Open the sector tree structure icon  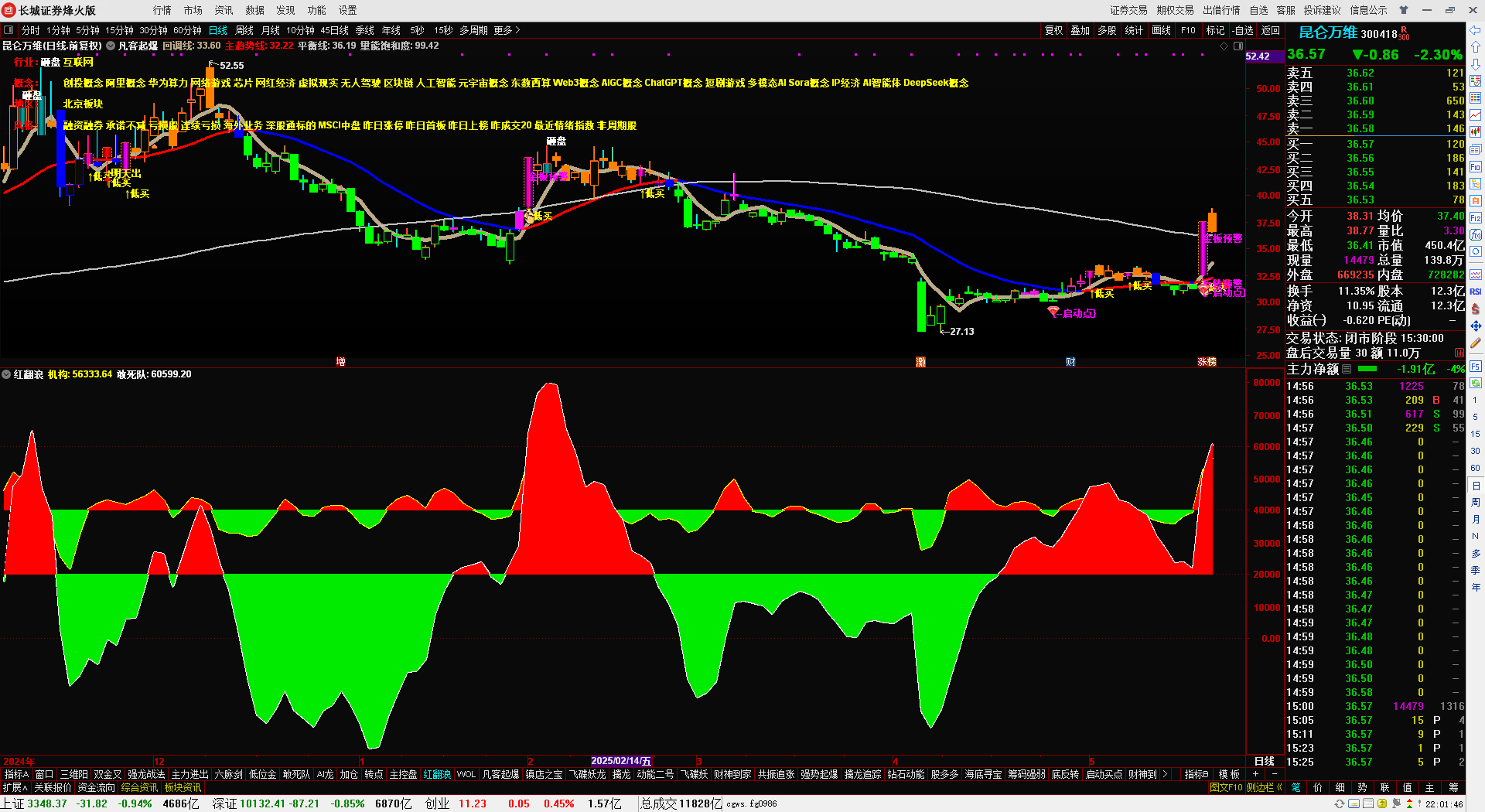tap(1476, 183)
